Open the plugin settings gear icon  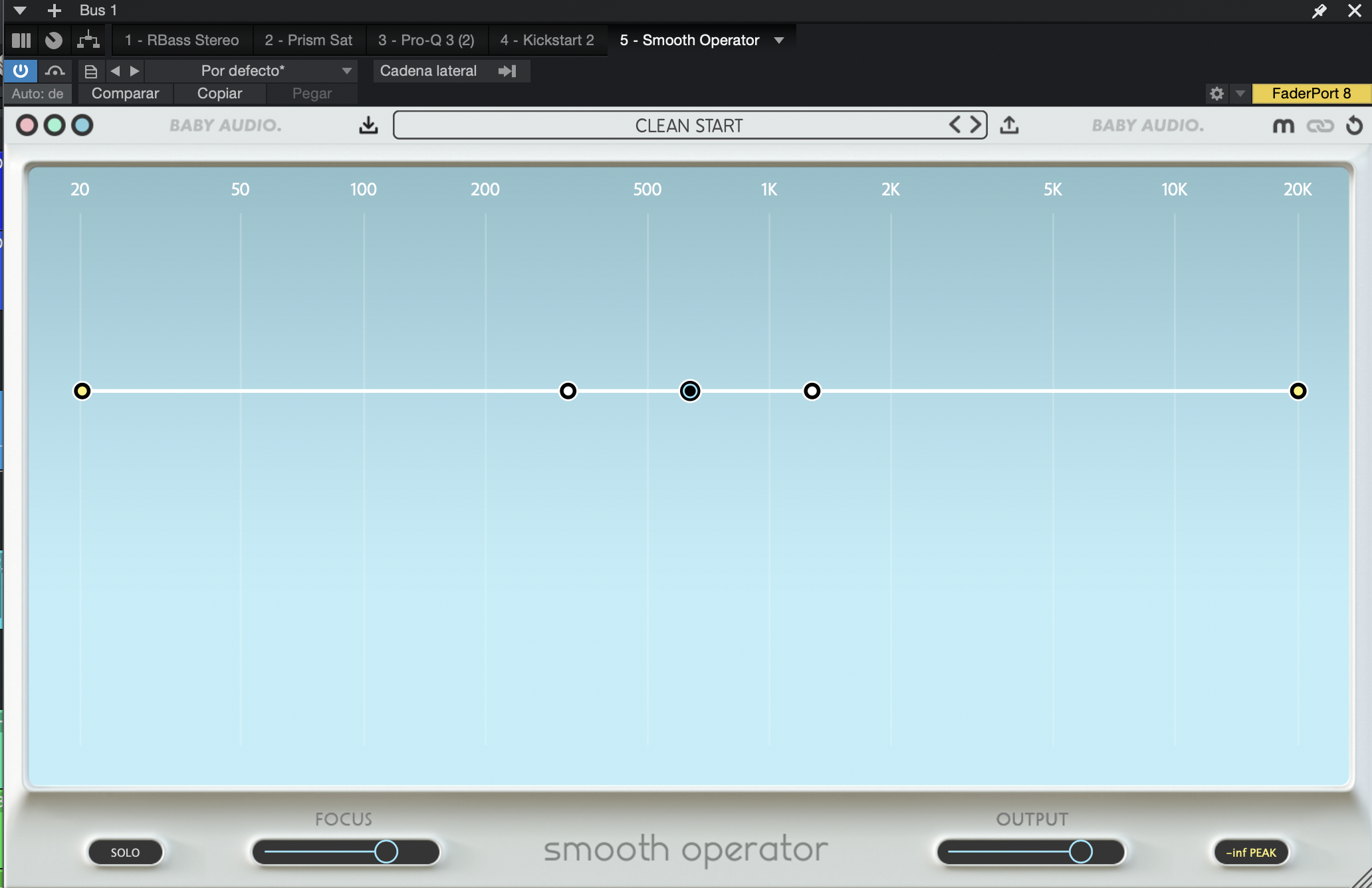[x=1216, y=94]
